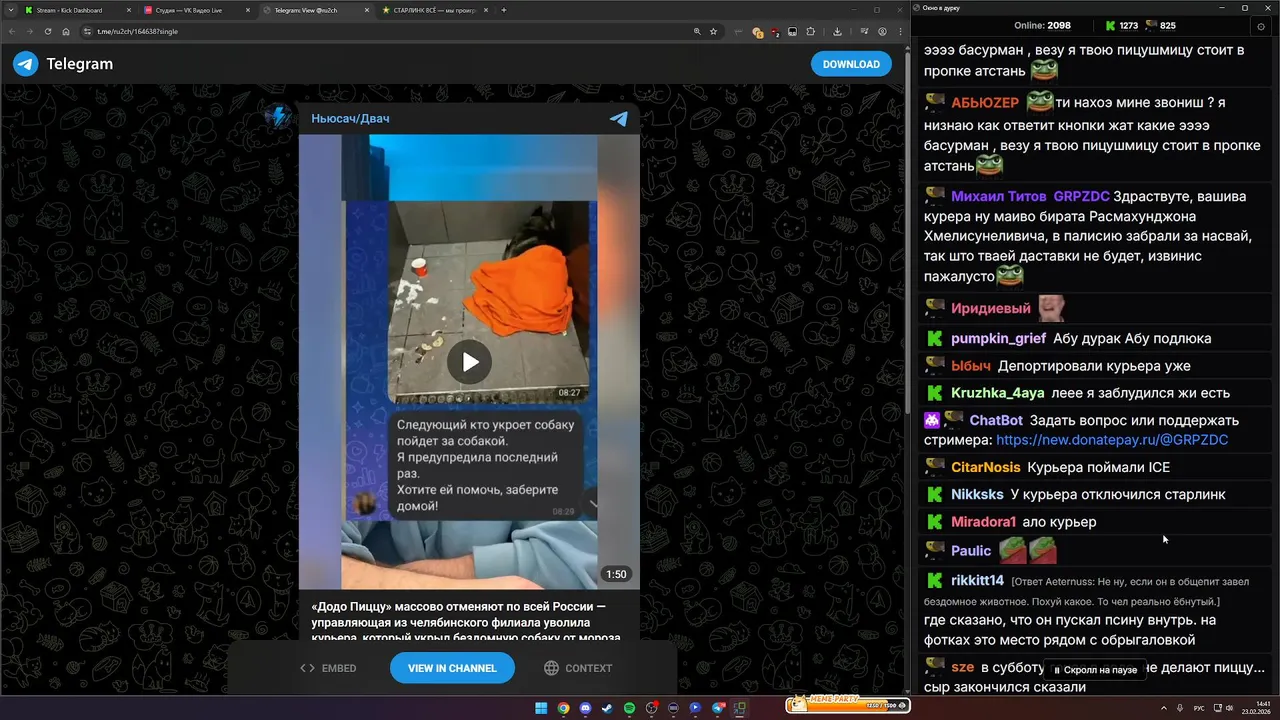Image resolution: width=1280 pixels, height=720 pixels.
Task: Go to browser home page
Action: coord(65,31)
